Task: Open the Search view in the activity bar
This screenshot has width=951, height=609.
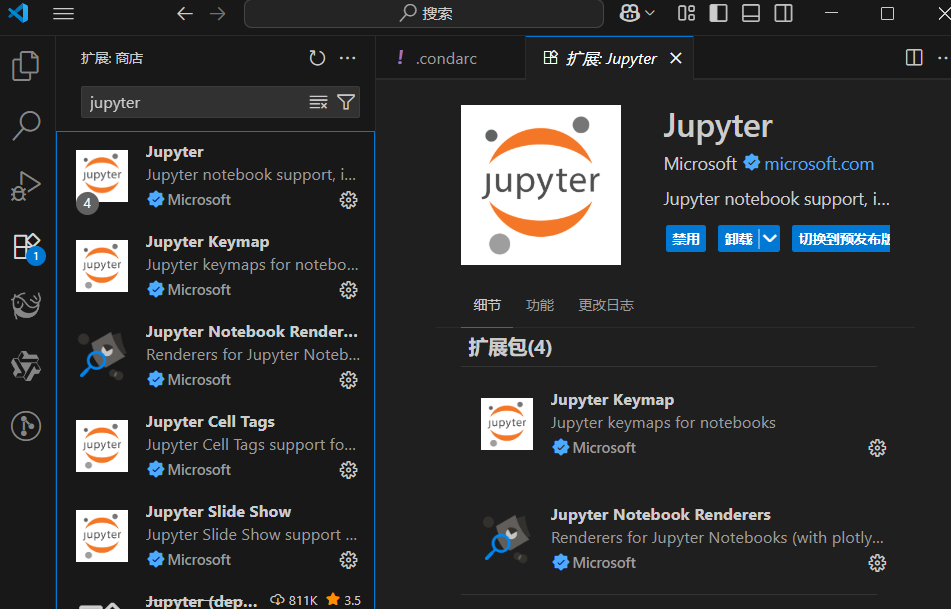Action: point(26,126)
